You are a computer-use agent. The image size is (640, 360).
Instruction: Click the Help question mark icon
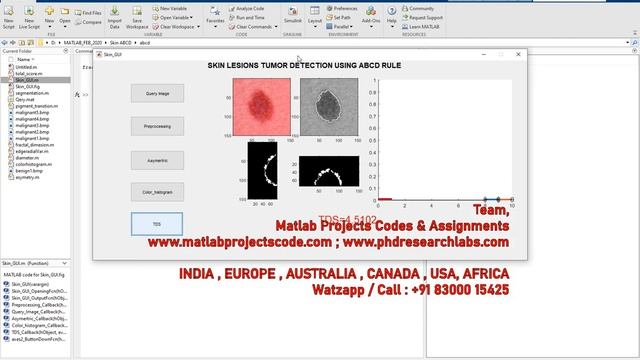(391, 11)
